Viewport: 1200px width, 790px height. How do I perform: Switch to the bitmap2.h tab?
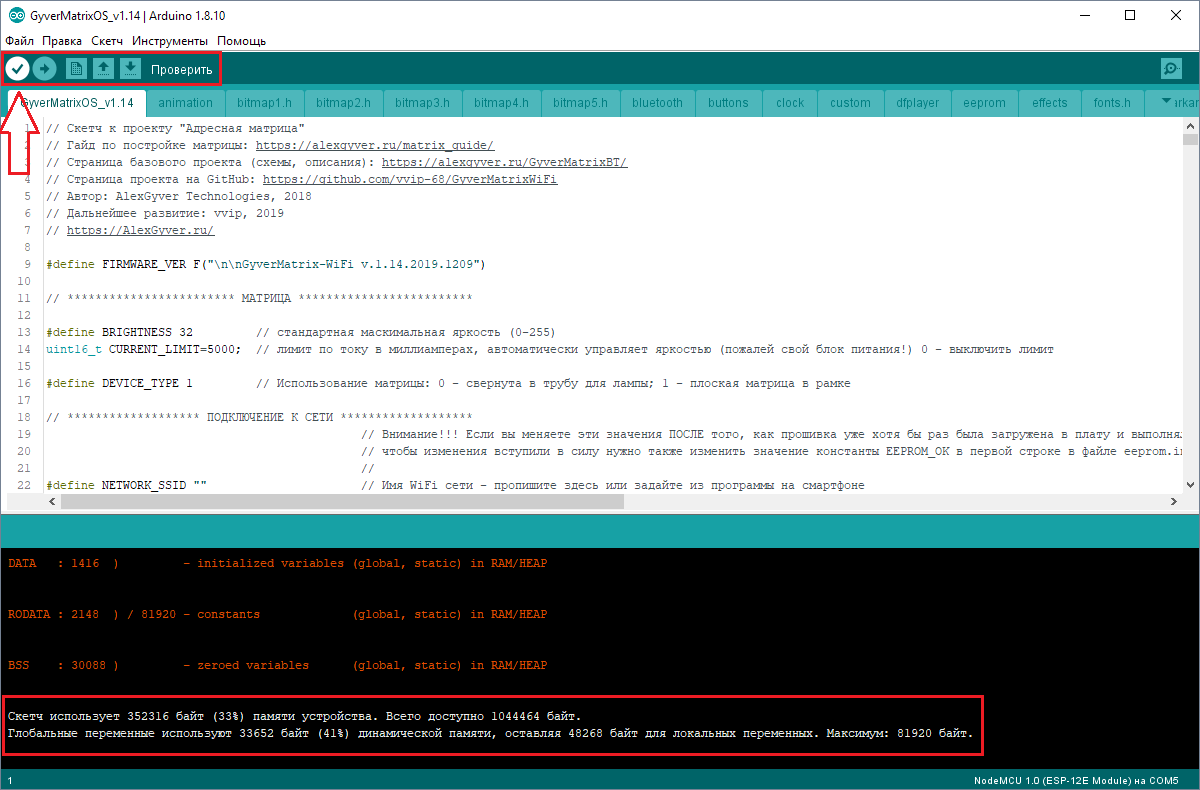(343, 103)
